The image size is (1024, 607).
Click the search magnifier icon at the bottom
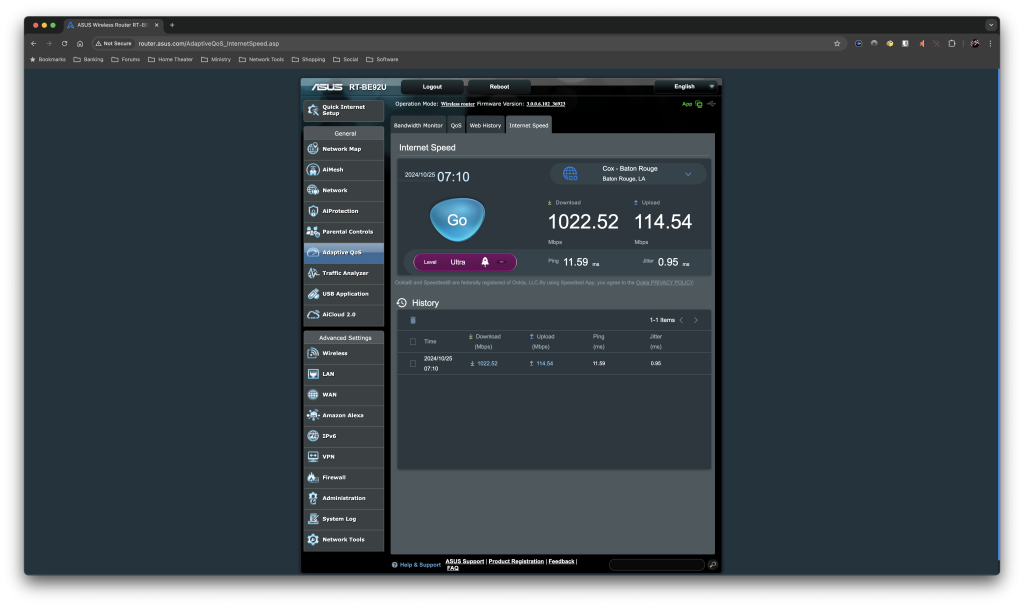tap(712, 565)
